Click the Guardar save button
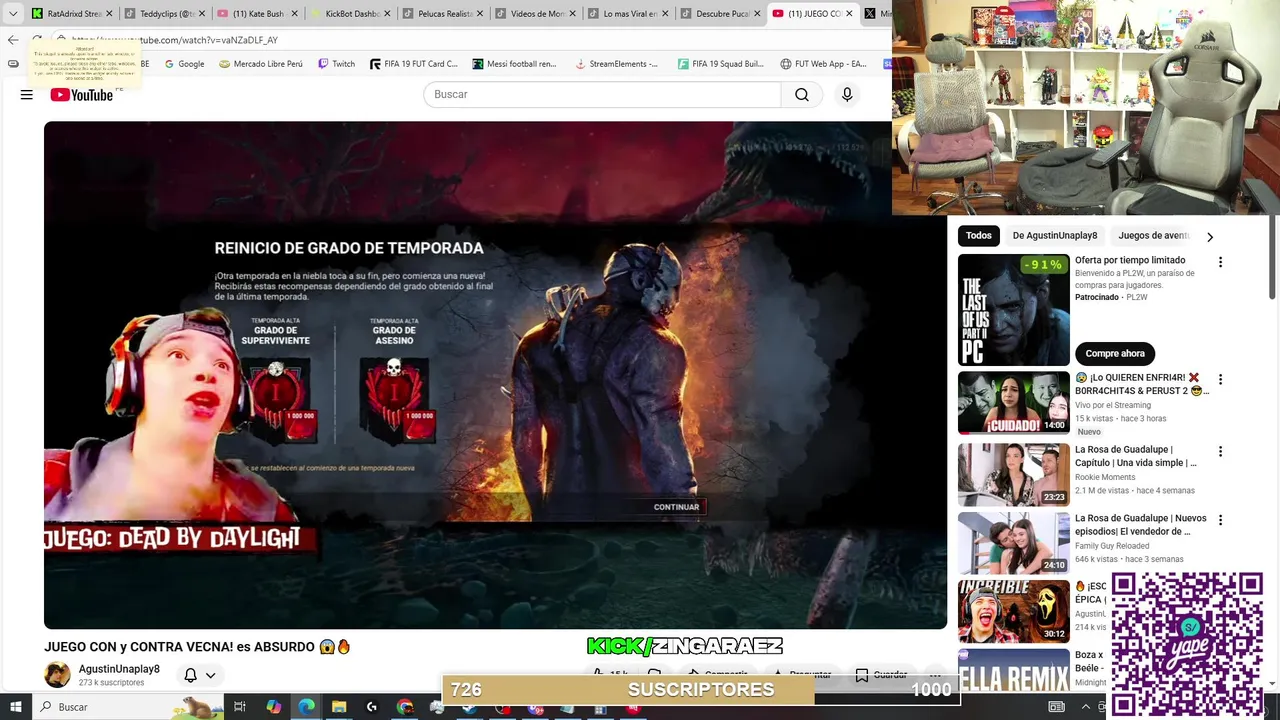 881,675
